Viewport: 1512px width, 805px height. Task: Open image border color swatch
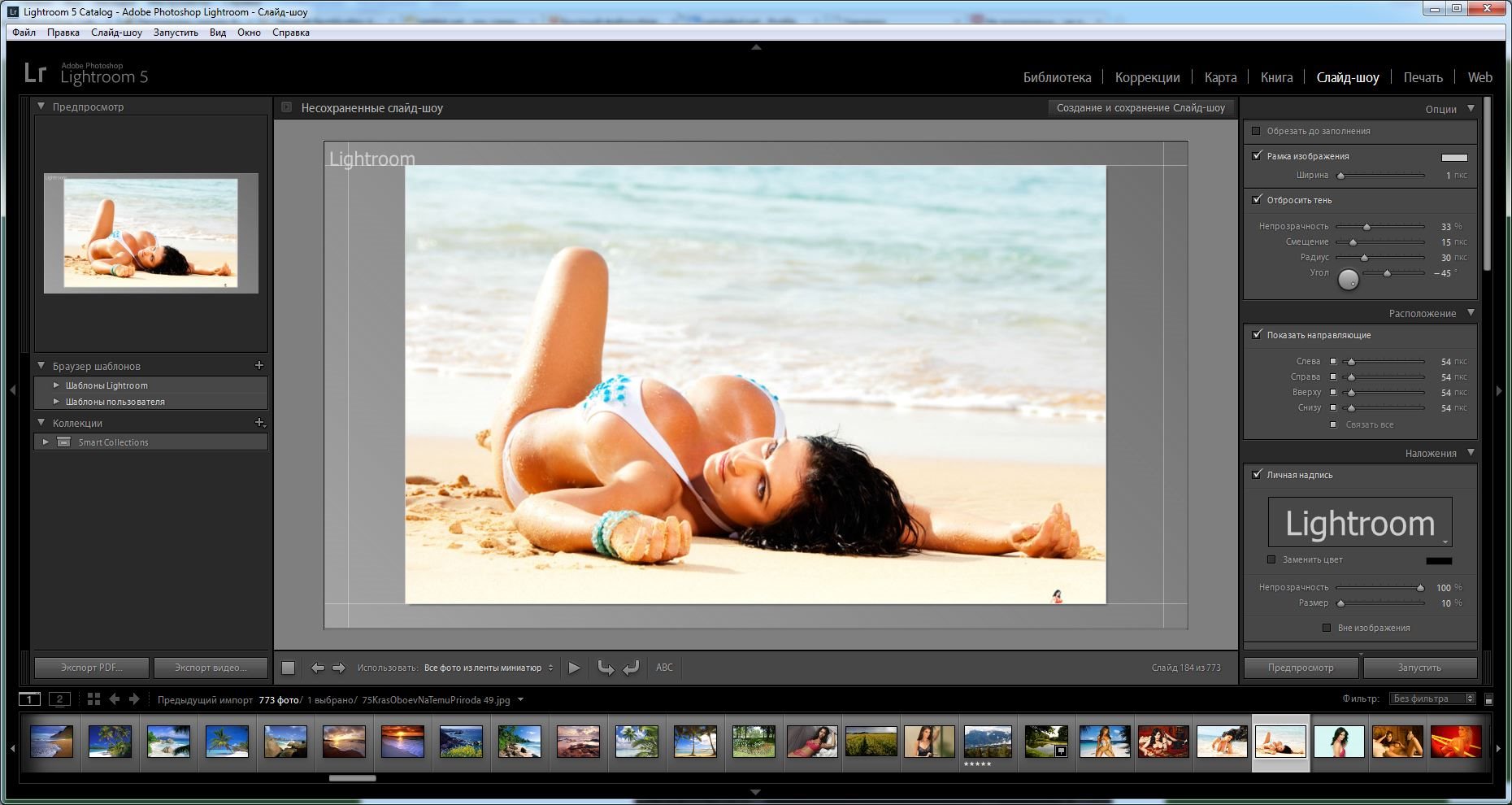tap(1454, 157)
